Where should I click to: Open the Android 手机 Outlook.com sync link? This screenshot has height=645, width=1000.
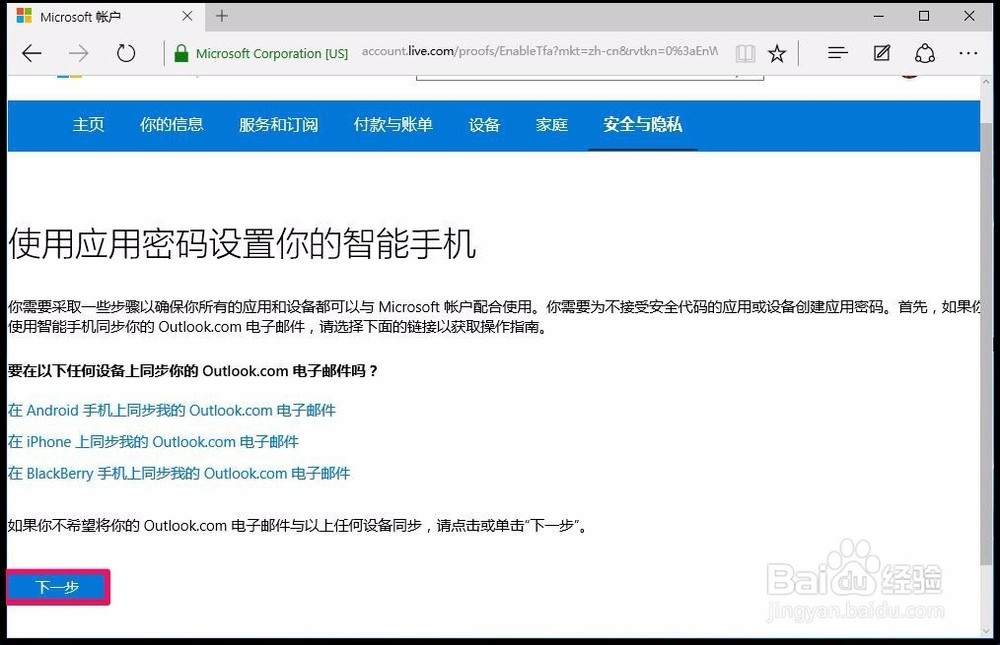172,410
